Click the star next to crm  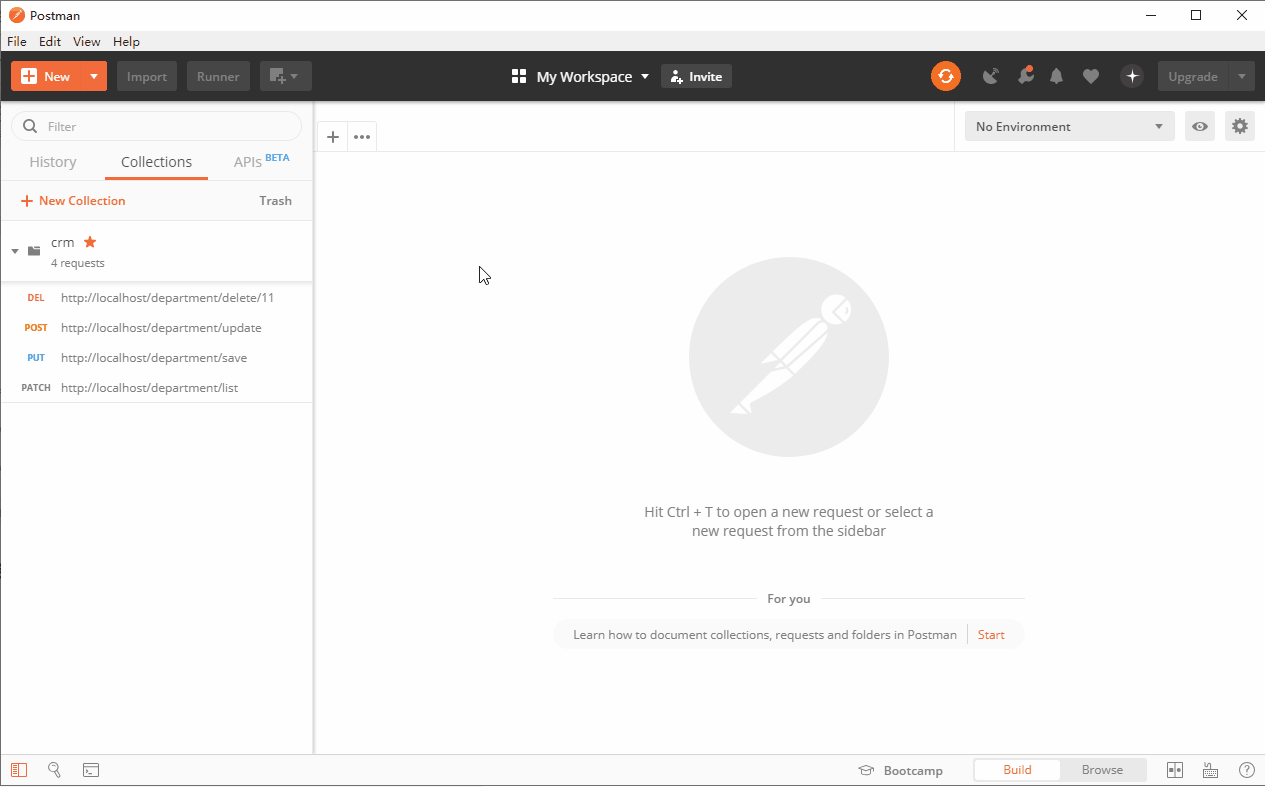pyautogui.click(x=90, y=242)
